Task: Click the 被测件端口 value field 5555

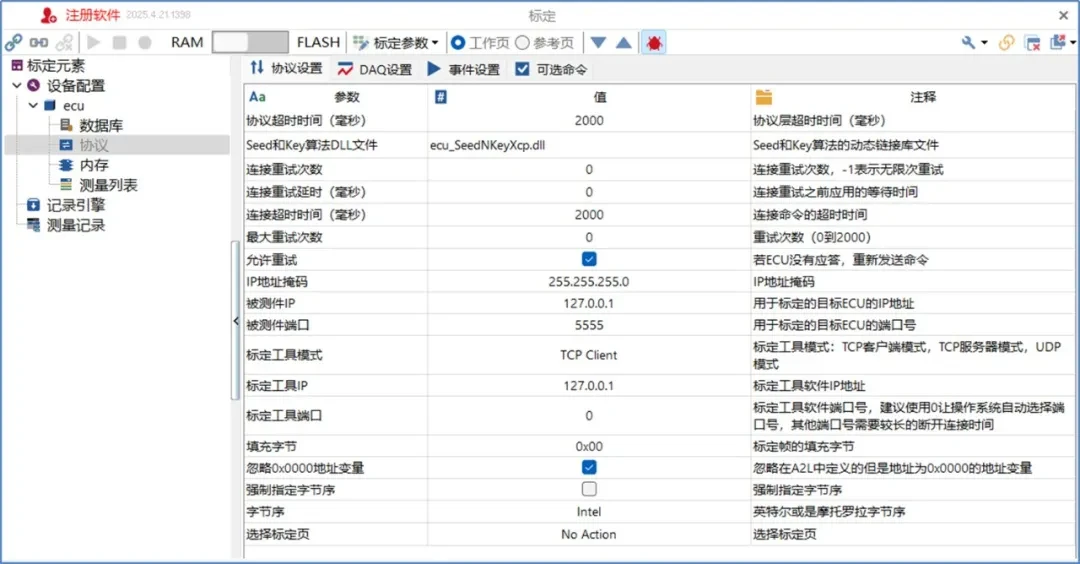Action: tap(589, 325)
